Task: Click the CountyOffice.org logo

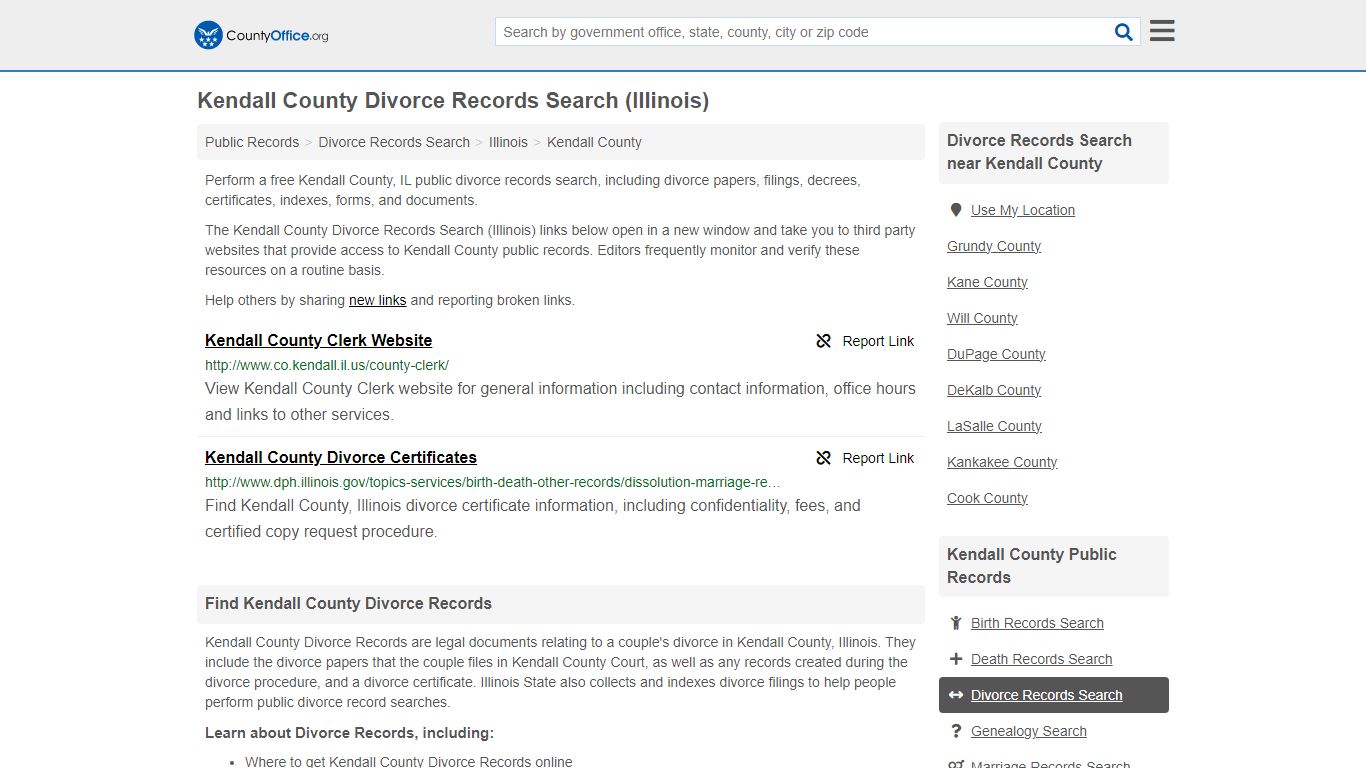Action: (x=261, y=35)
